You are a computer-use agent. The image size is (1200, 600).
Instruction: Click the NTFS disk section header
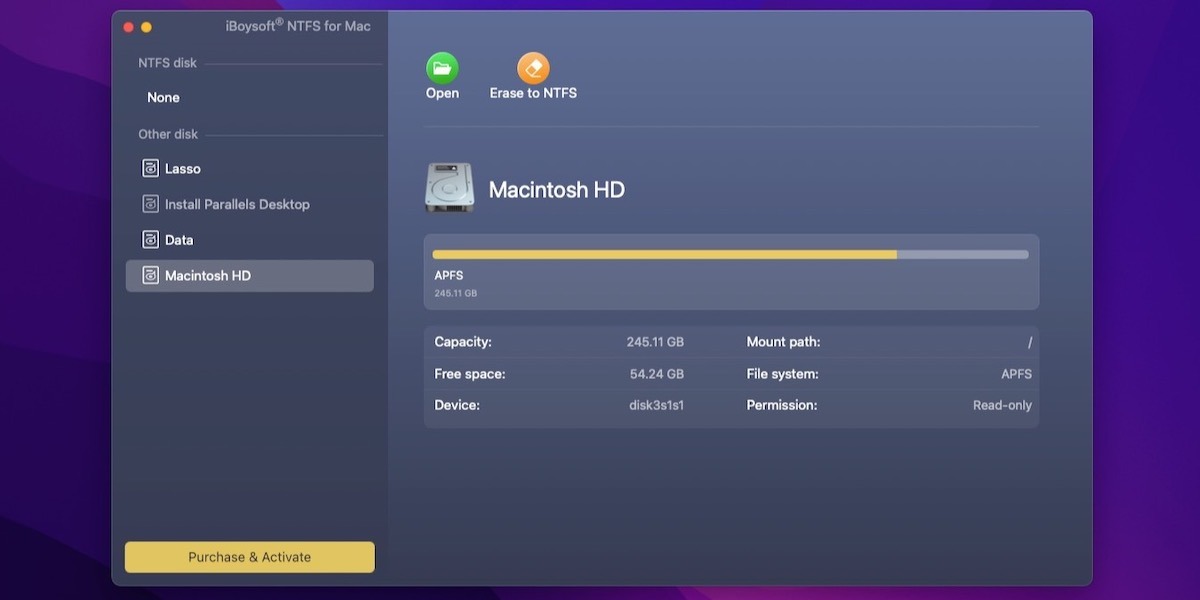(166, 62)
